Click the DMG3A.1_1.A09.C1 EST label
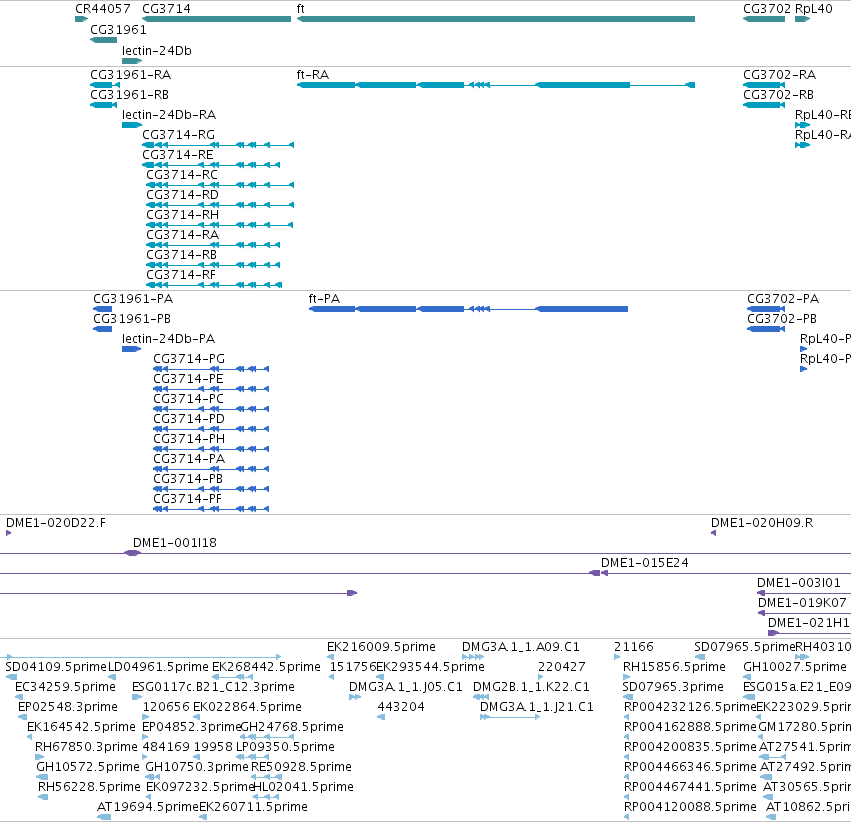Image resolution: width=851 pixels, height=822 pixels. pos(521,646)
